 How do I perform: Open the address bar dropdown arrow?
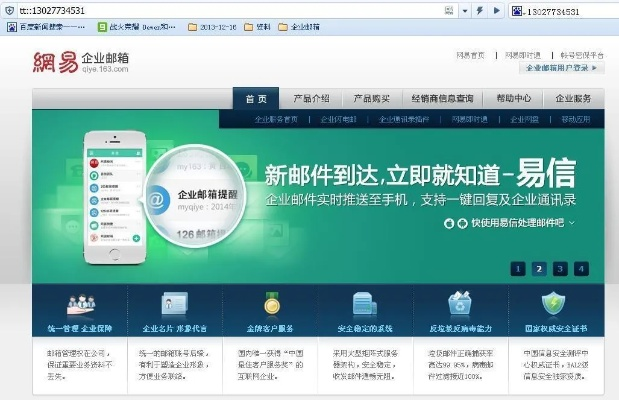click(x=467, y=11)
